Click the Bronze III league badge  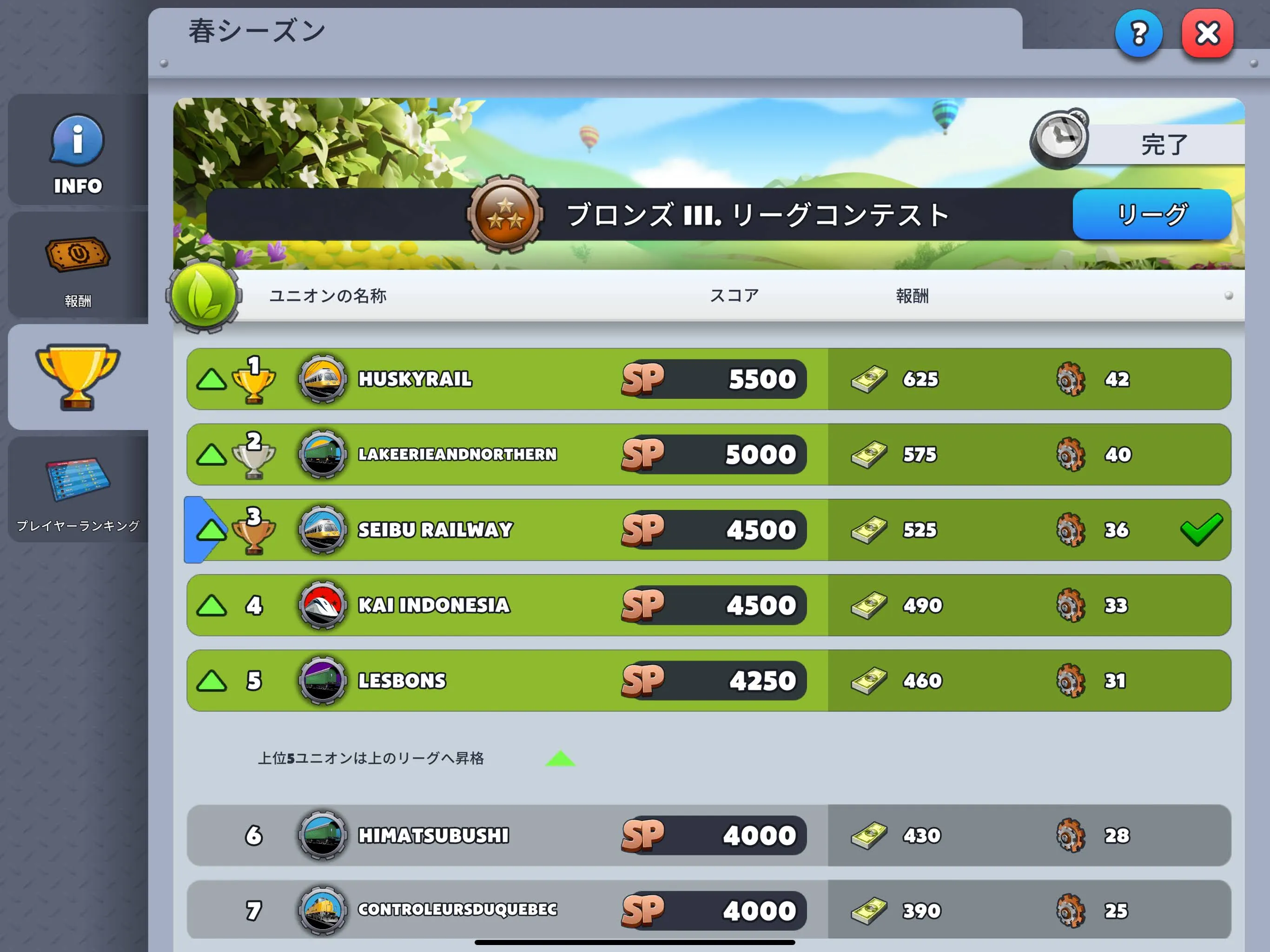[x=505, y=214]
